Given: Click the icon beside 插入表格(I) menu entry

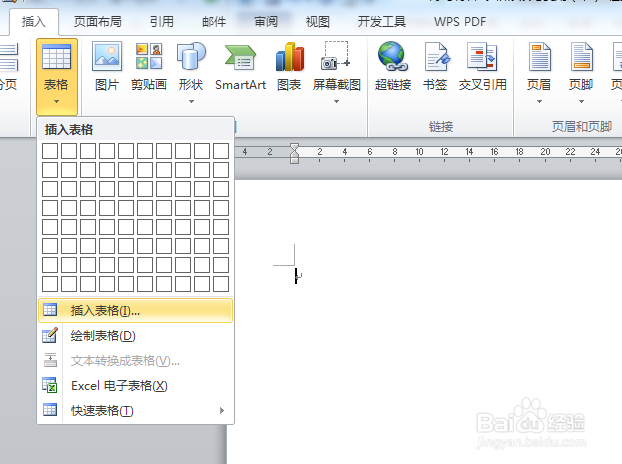Looking at the screenshot, I should [x=50, y=310].
